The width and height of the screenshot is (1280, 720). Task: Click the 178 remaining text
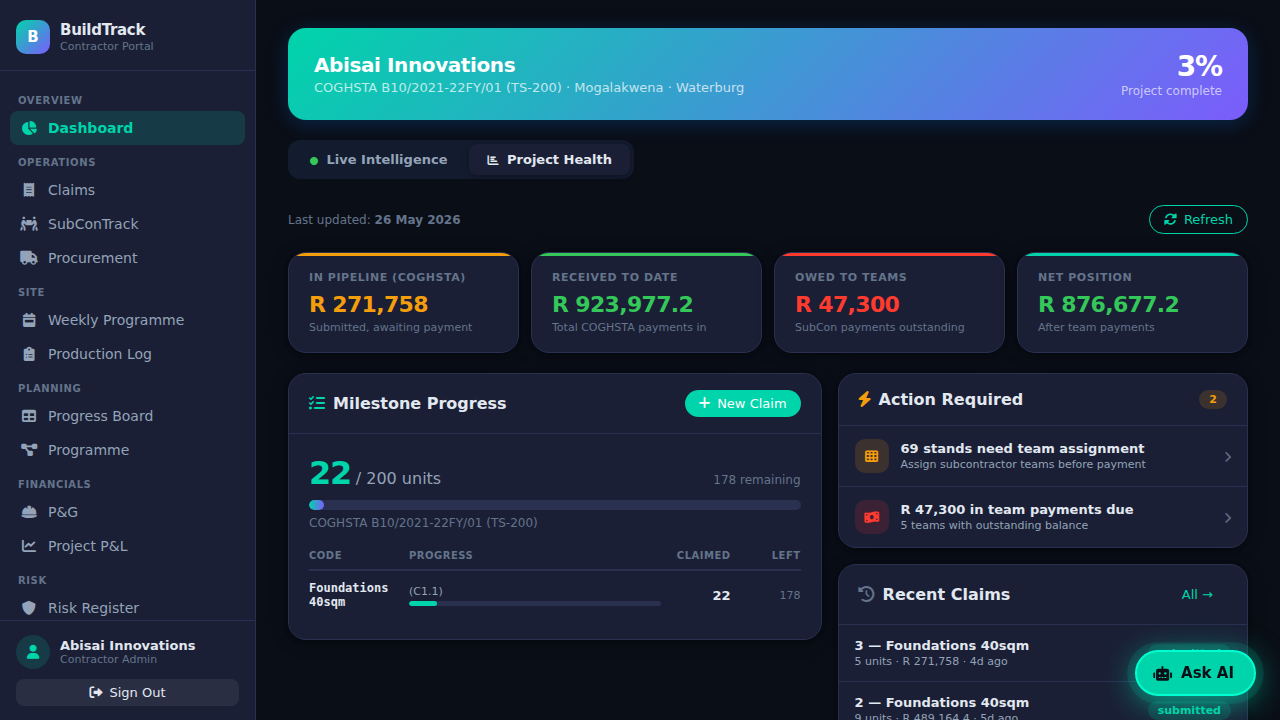tap(757, 480)
